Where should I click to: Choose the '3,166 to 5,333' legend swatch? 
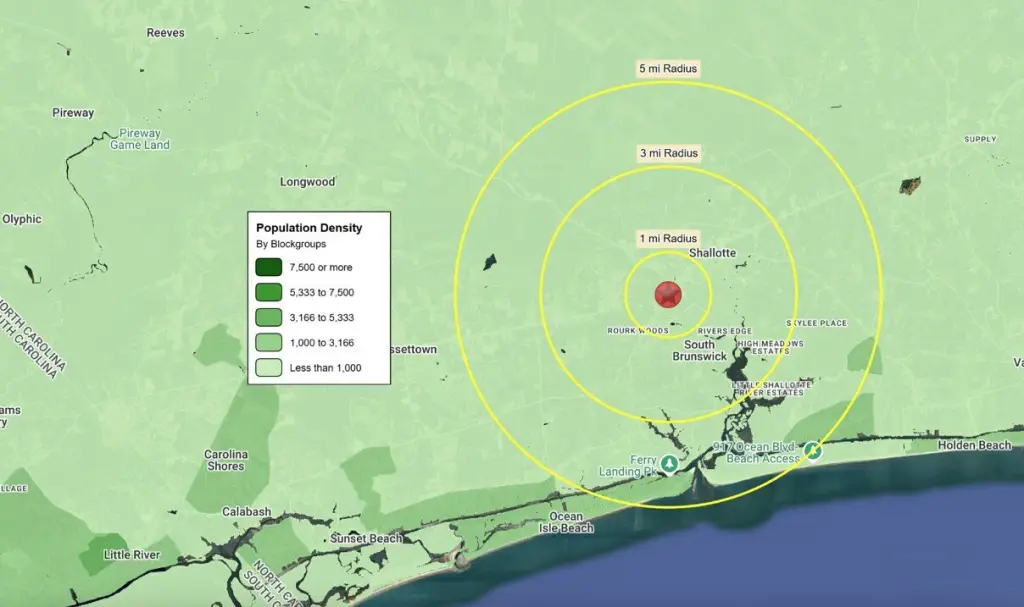tap(268, 318)
